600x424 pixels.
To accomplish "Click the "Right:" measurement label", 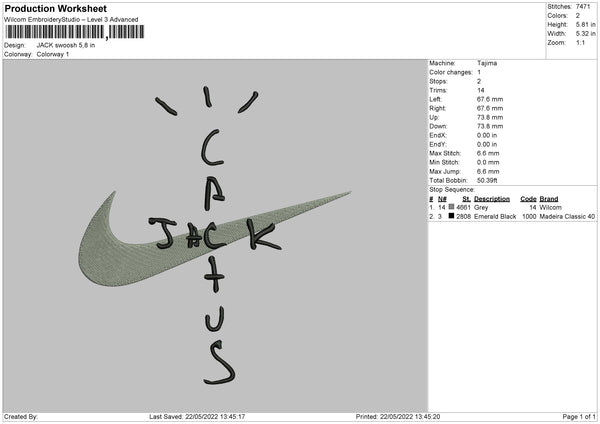I will [x=437, y=108].
